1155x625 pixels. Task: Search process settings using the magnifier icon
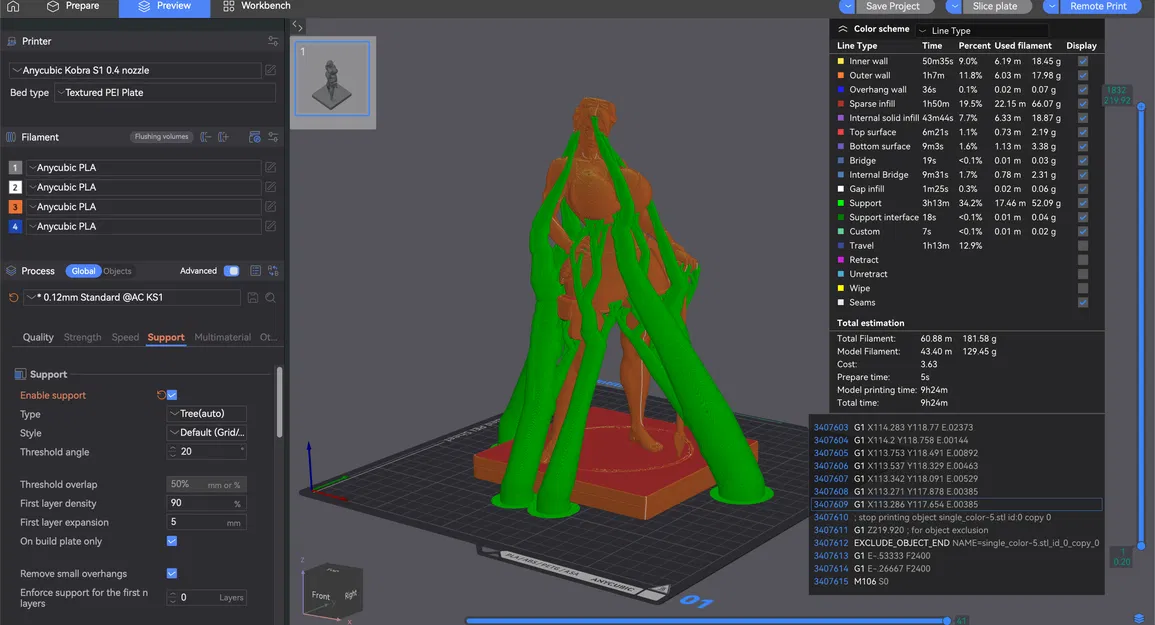coord(271,298)
